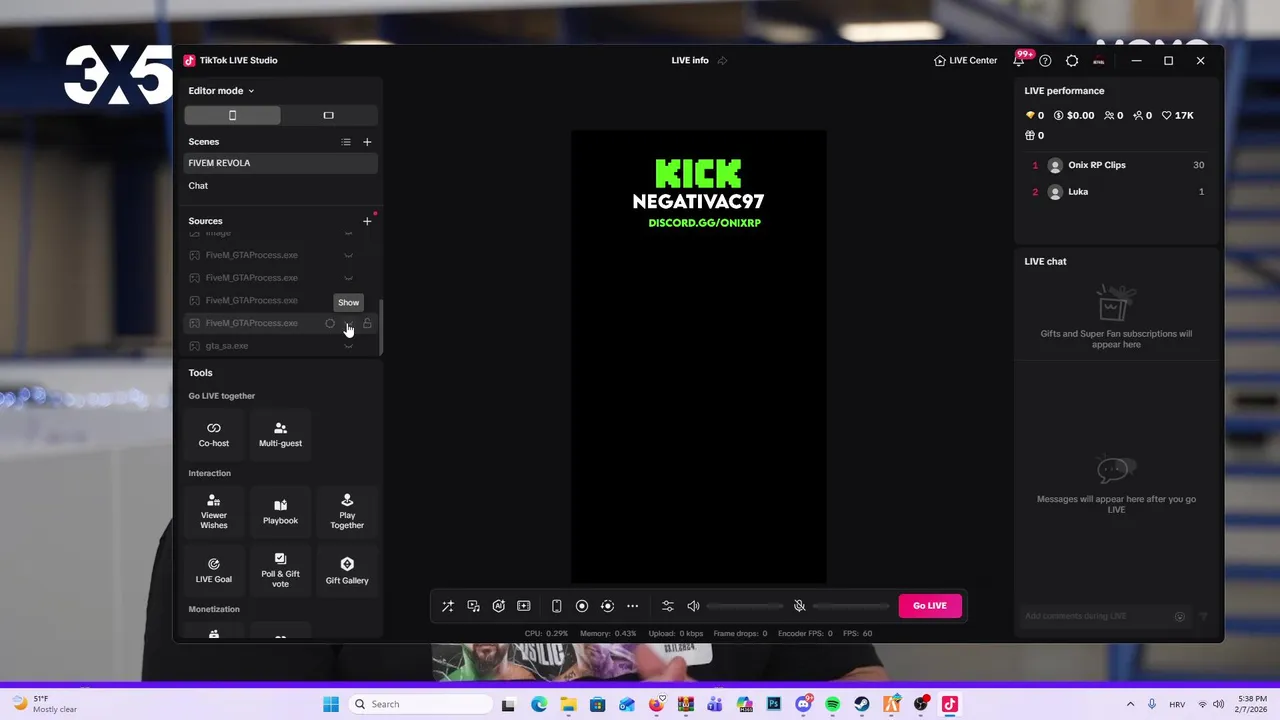Viewport: 1280px width, 720px height.
Task: Expand the Editor mode dropdown
Action: [x=221, y=91]
